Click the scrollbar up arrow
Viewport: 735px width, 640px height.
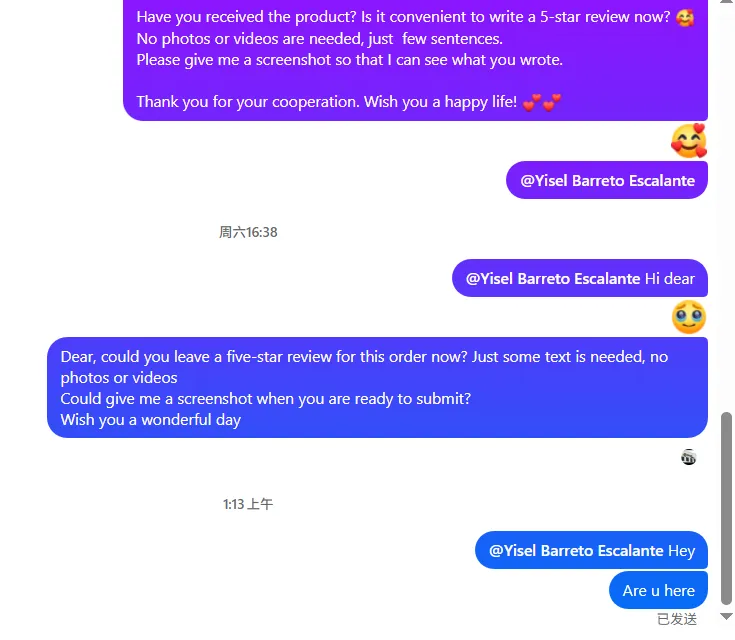tap(727, 4)
